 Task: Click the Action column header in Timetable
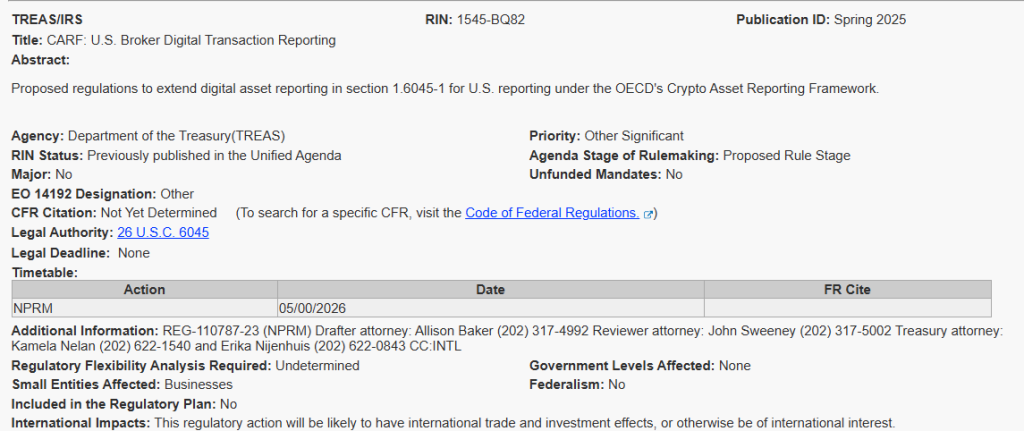tap(144, 290)
